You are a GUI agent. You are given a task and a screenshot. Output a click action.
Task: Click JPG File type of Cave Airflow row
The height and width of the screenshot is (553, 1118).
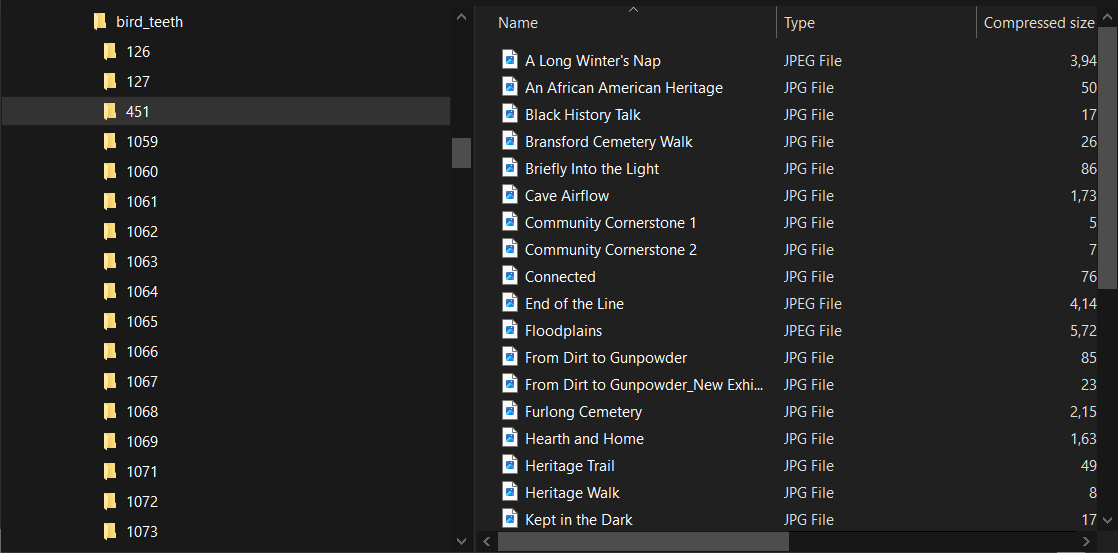(809, 195)
